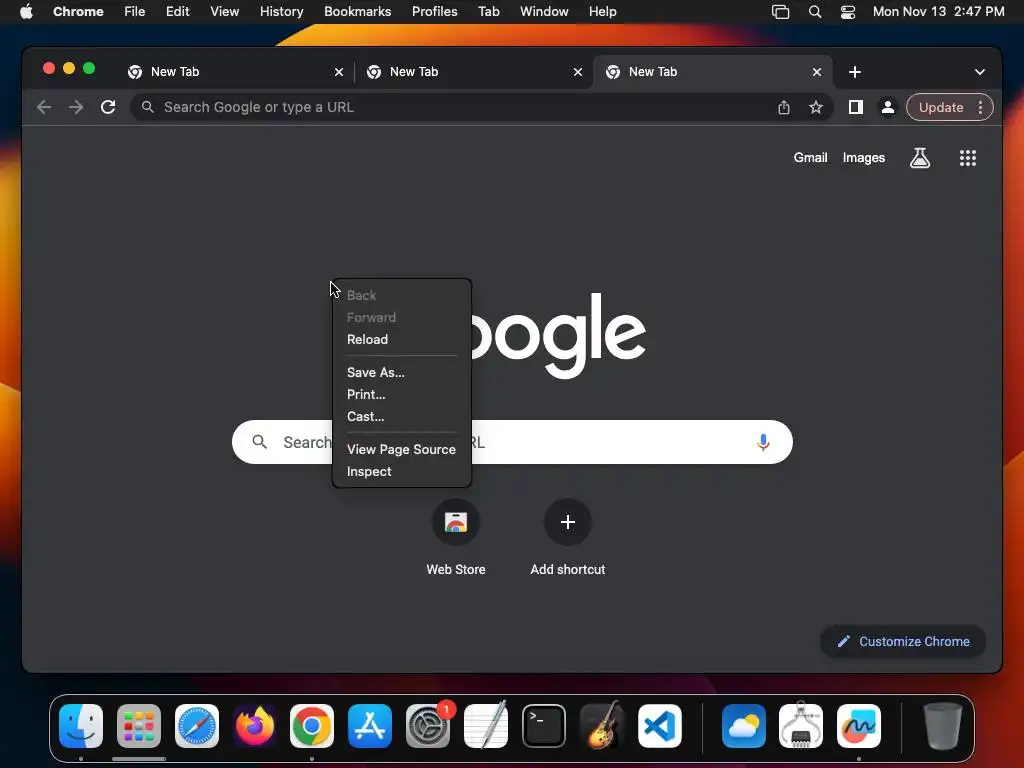Expand the tab search dropdown chevron
Screen dimensions: 1024x768
[x=980, y=72]
